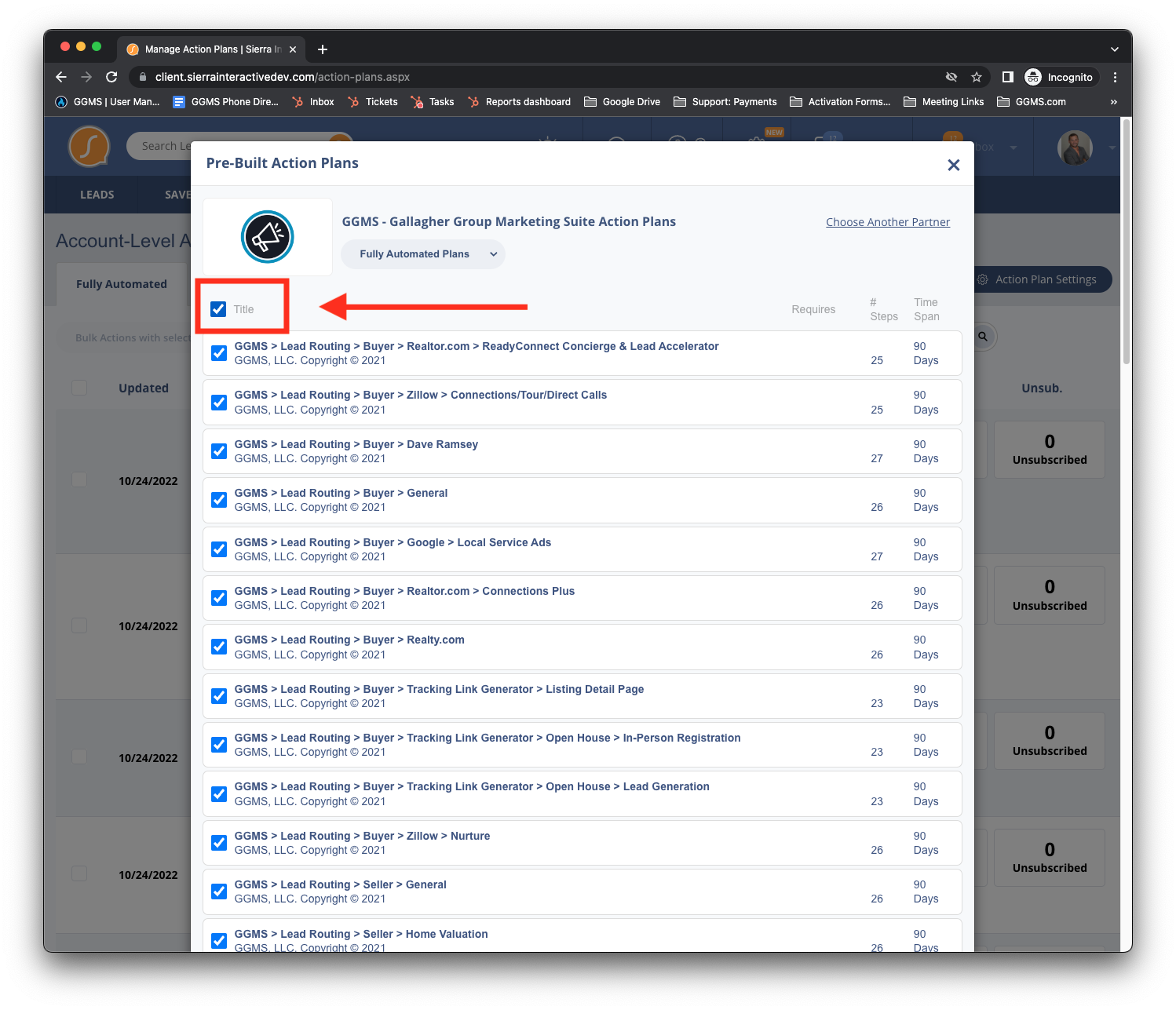Uncheck the Buyer > Dave Ramsey plan
Viewport: 1176px width, 1010px height.
coord(219,451)
